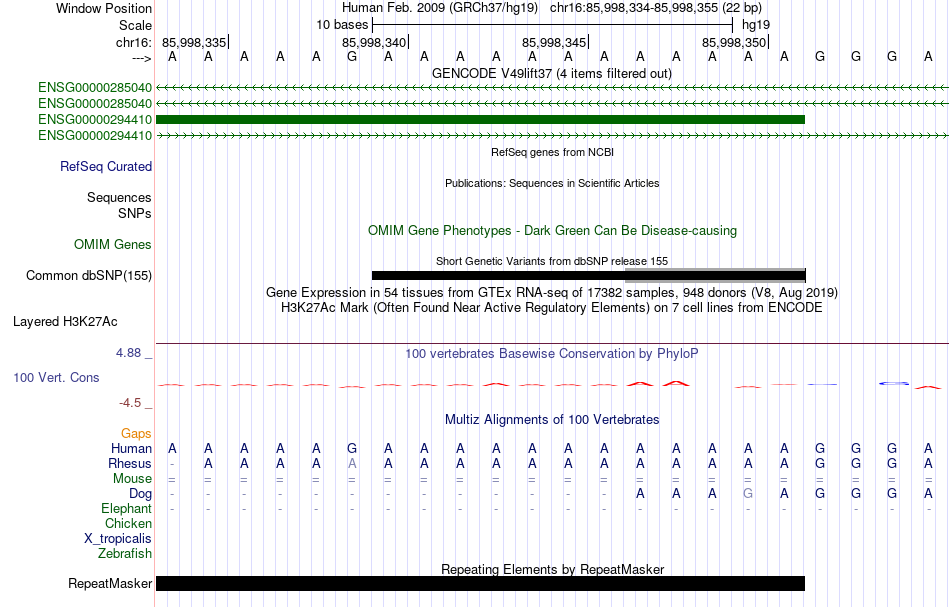
Task: Click the RepeatMasker track label
Action: tap(110, 583)
